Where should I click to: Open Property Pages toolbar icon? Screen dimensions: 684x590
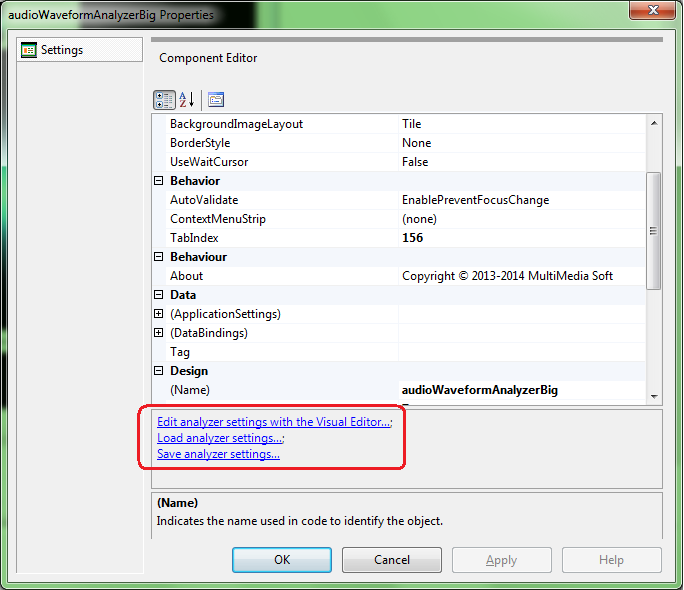(x=216, y=100)
